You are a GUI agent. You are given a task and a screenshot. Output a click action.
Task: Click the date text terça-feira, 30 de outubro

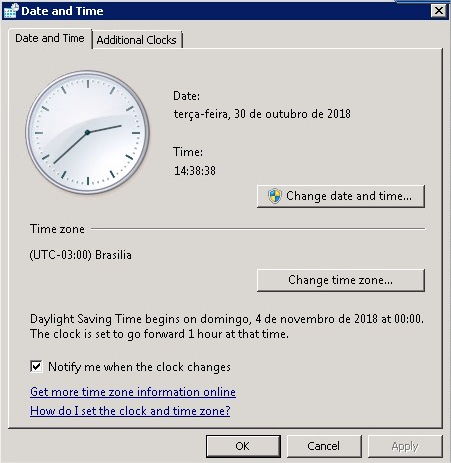point(262,114)
